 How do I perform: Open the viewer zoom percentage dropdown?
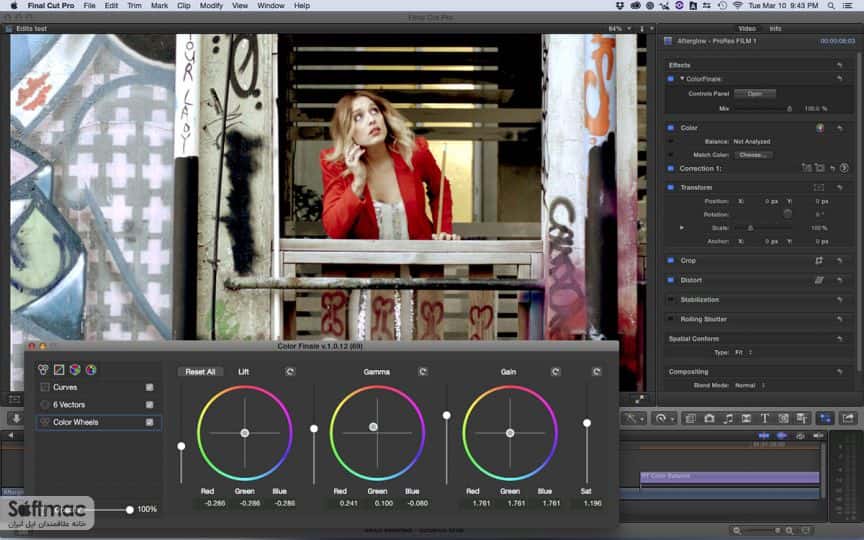point(619,28)
